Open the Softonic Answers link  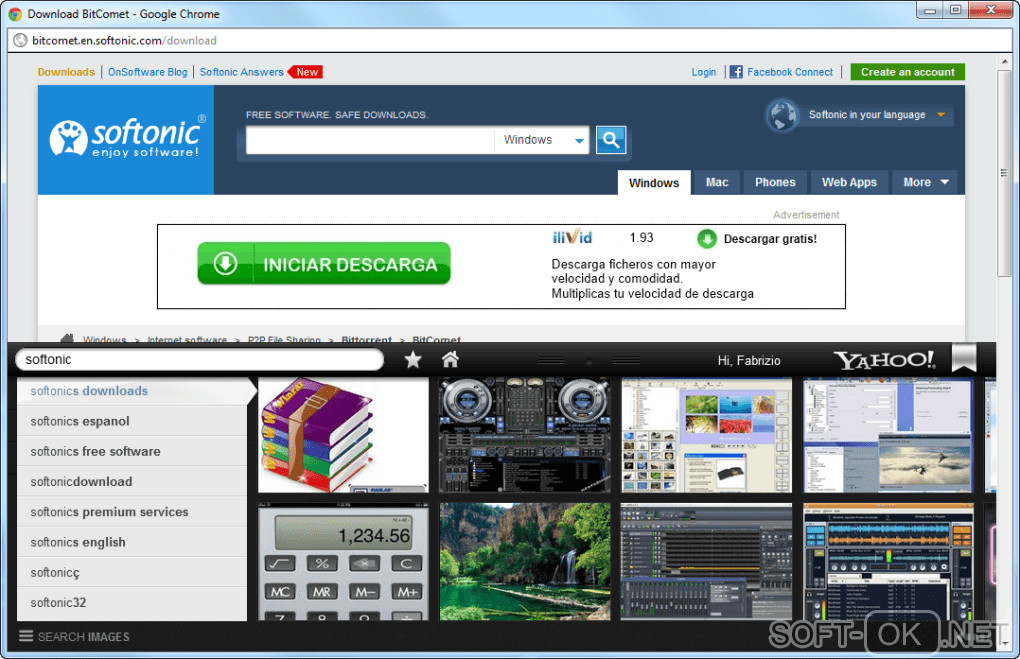pyautogui.click(x=241, y=72)
